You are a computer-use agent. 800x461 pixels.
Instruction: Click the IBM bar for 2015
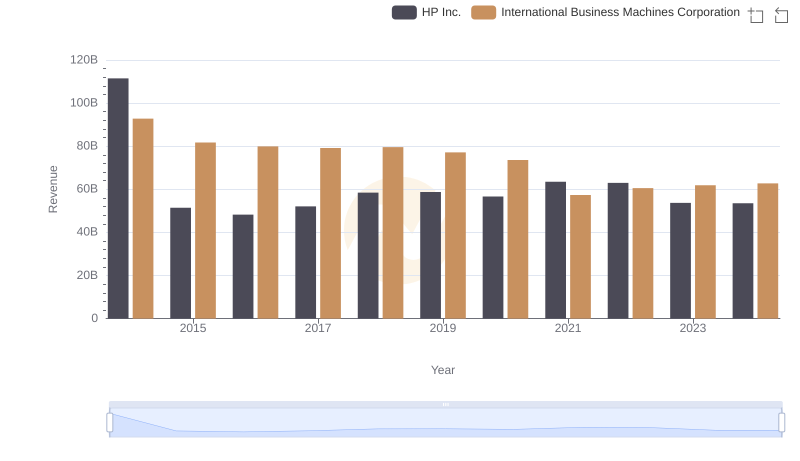pos(206,230)
